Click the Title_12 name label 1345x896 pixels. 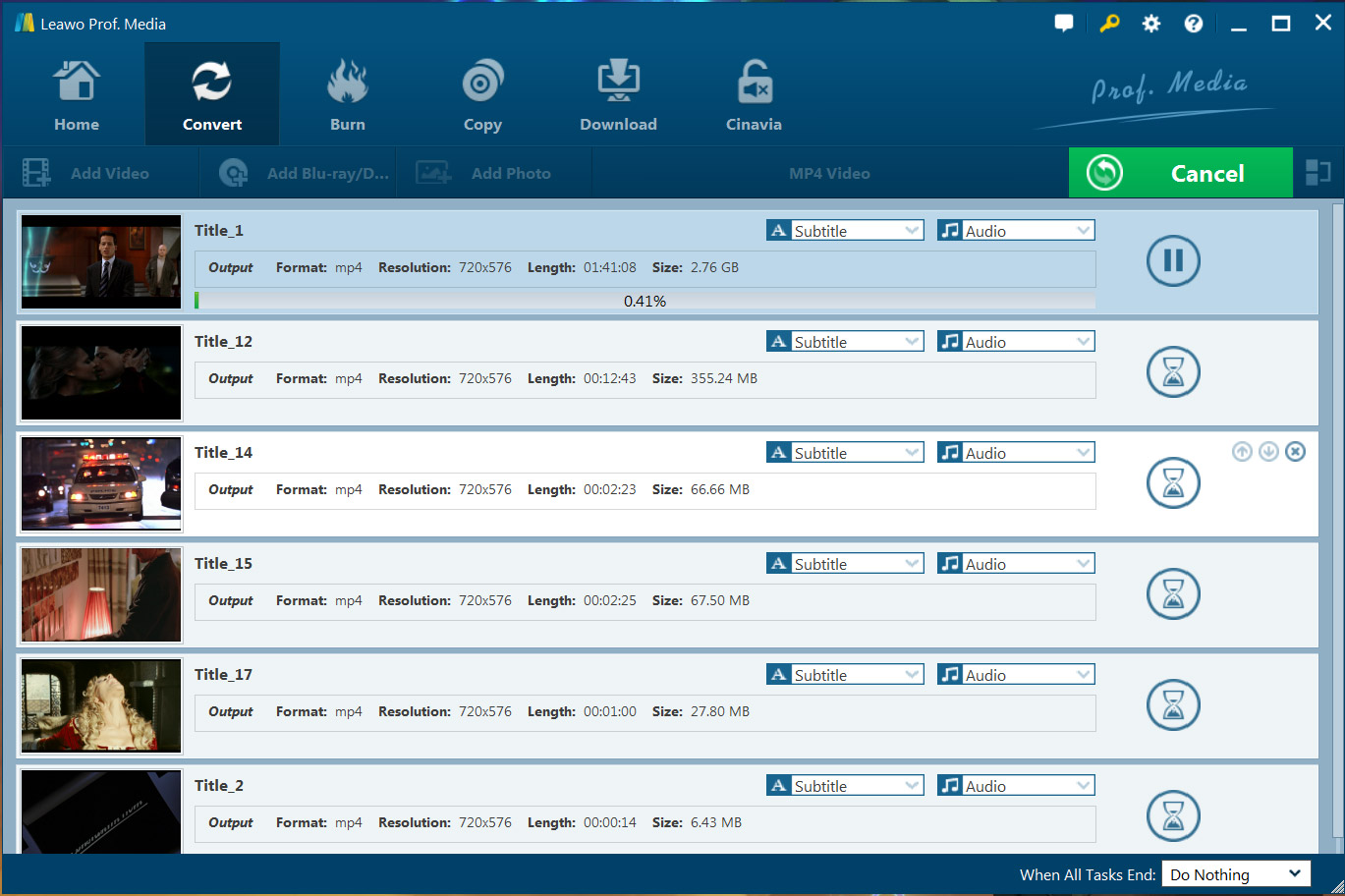click(x=223, y=341)
